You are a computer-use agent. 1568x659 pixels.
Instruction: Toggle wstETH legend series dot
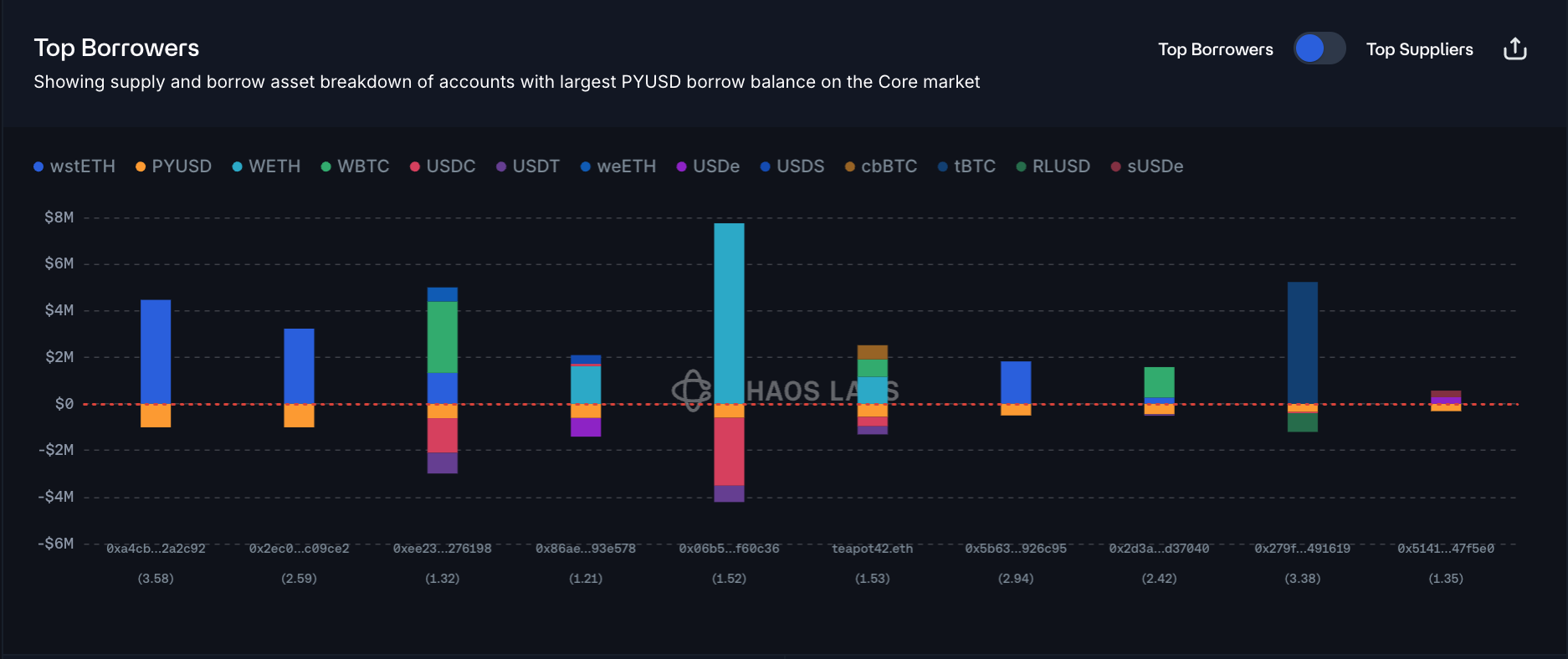(38, 166)
